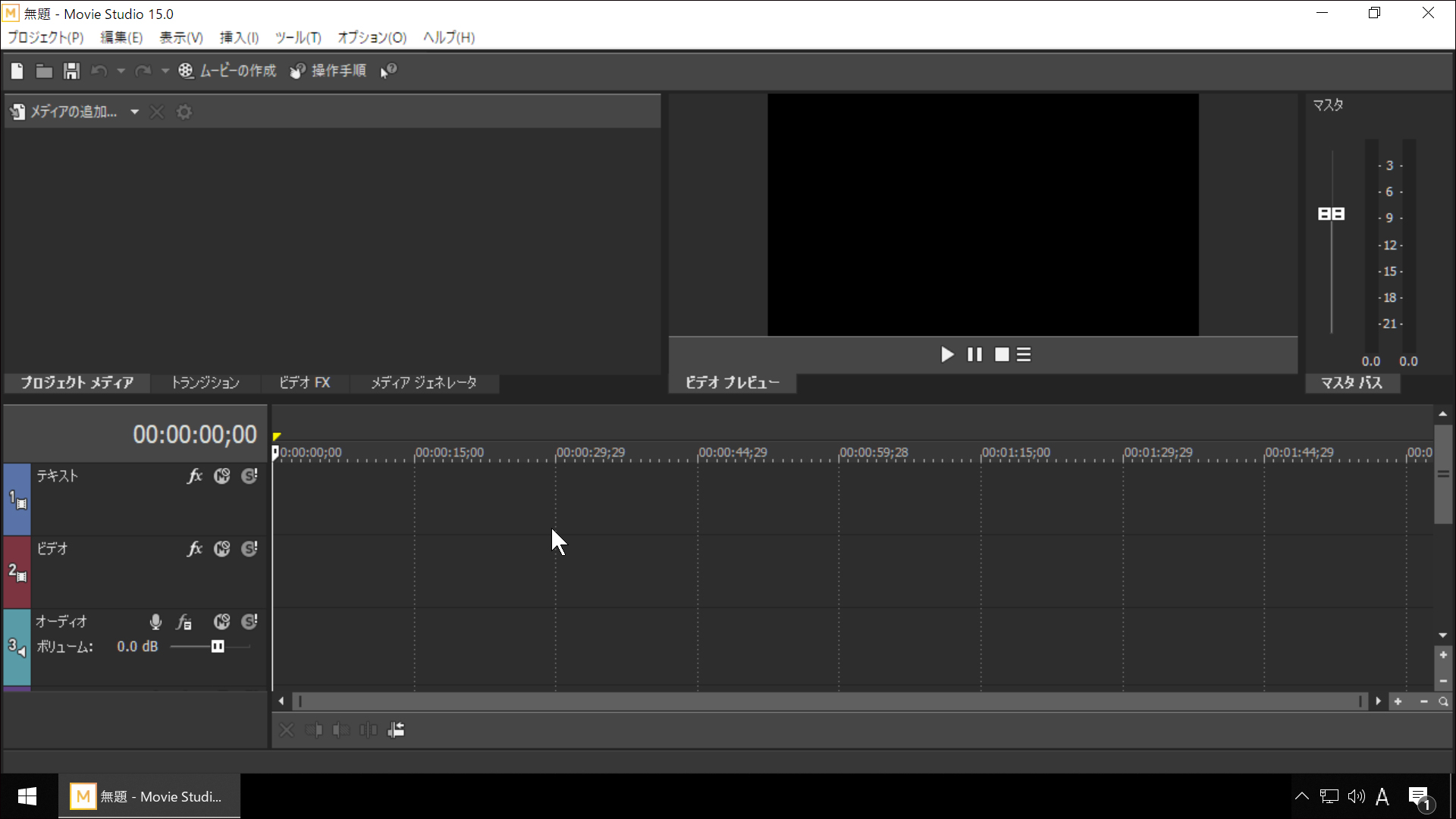Open the ヘルプ(H) menu
The width and height of the screenshot is (1456, 819).
coord(449,37)
